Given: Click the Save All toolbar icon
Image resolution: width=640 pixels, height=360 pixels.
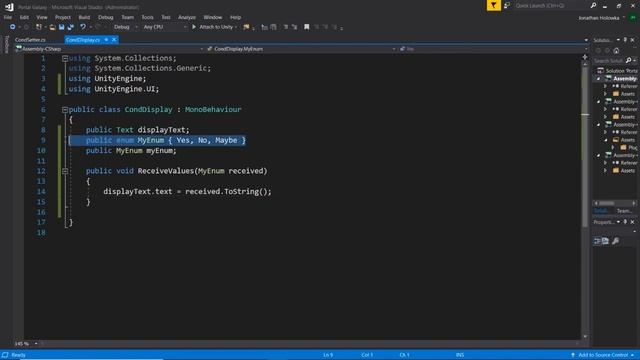Looking at the screenshot, I should coord(71,27).
